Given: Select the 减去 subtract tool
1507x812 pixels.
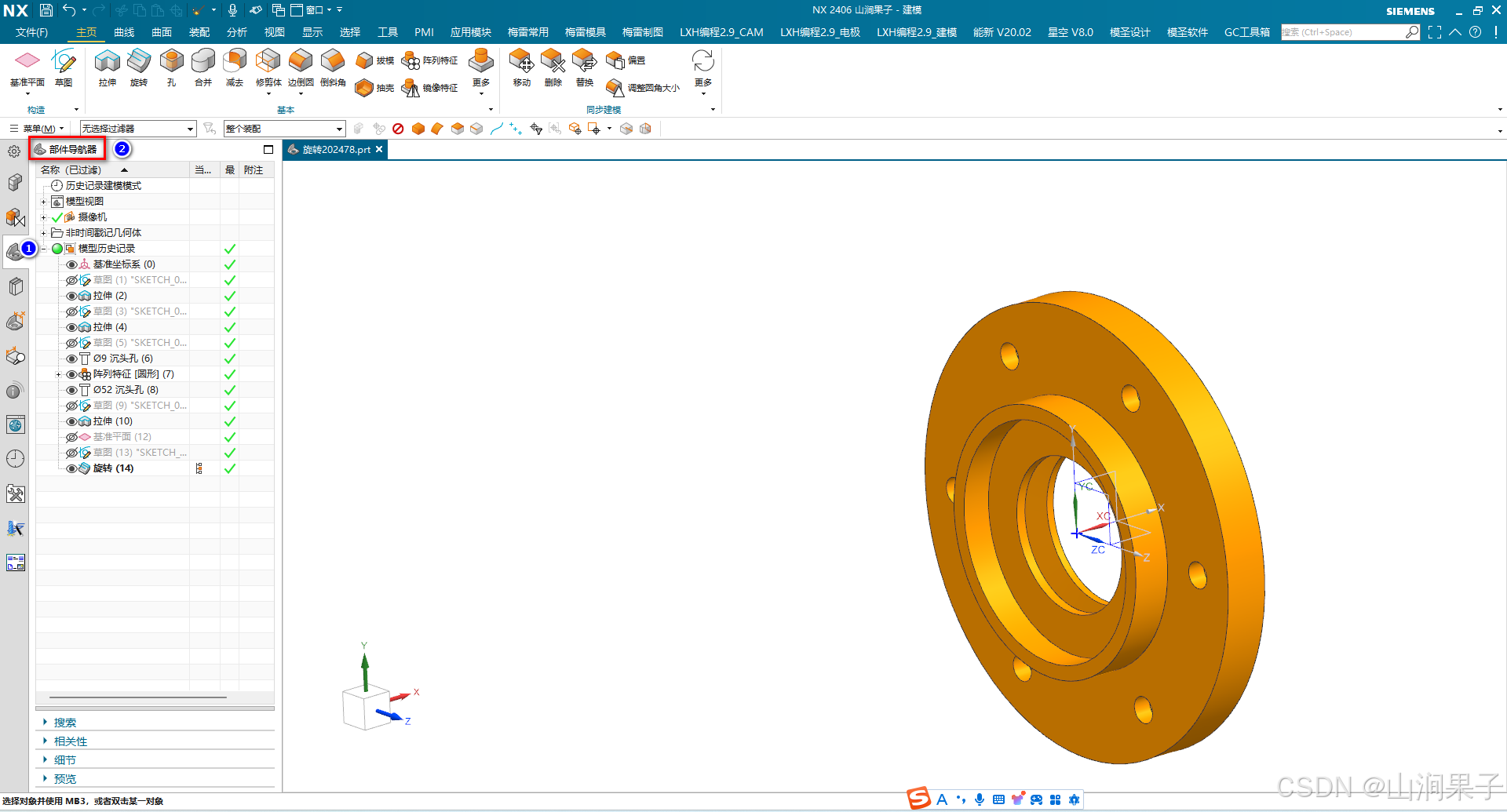Looking at the screenshot, I should [235, 69].
